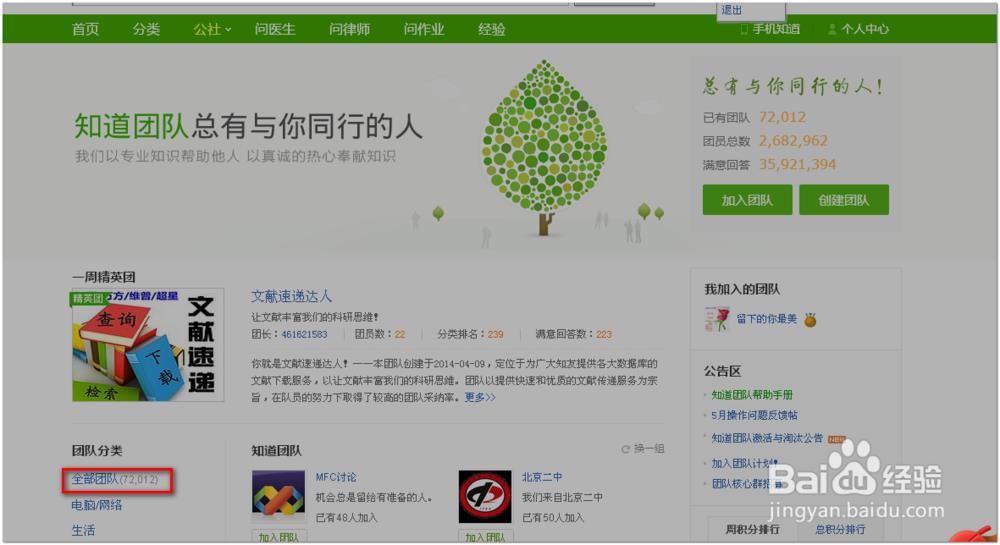Open the 首页 nav item
Image resolution: width=1000 pixels, height=545 pixels.
tap(85, 29)
